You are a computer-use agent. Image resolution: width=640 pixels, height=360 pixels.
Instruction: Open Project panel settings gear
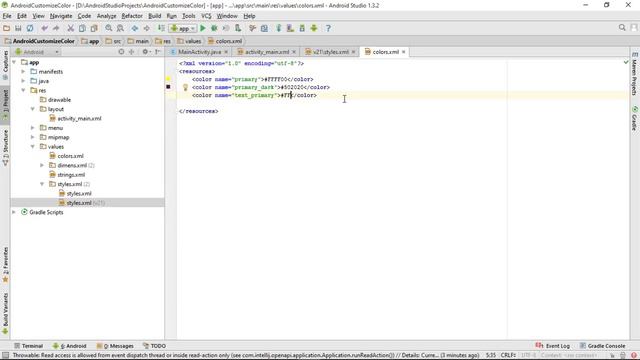145,52
